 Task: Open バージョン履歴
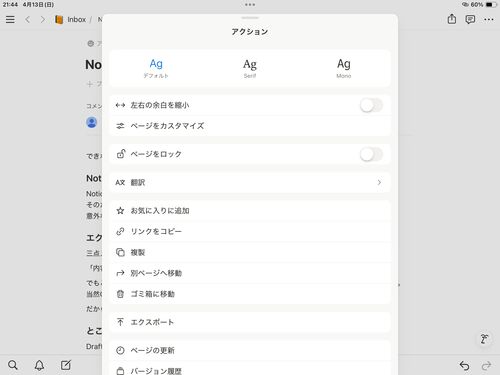pos(250,369)
